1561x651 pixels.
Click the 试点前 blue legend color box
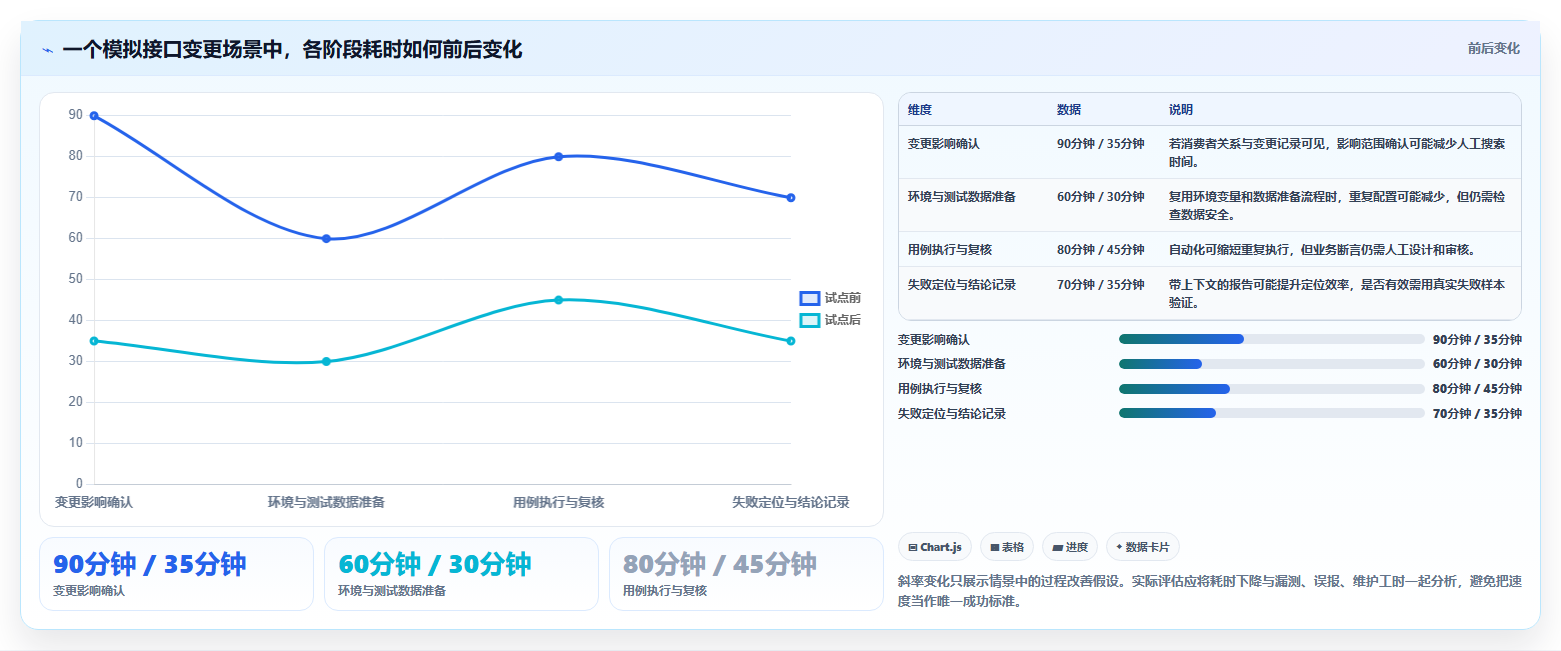click(810, 298)
